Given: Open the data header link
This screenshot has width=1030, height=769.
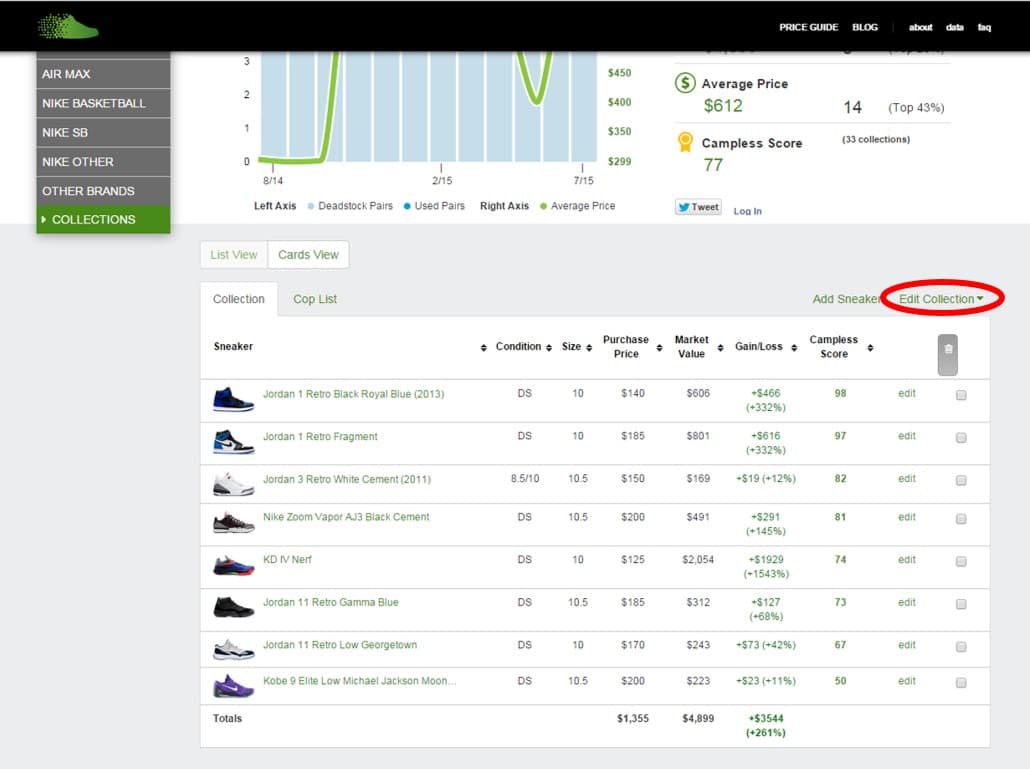Looking at the screenshot, I should [954, 27].
